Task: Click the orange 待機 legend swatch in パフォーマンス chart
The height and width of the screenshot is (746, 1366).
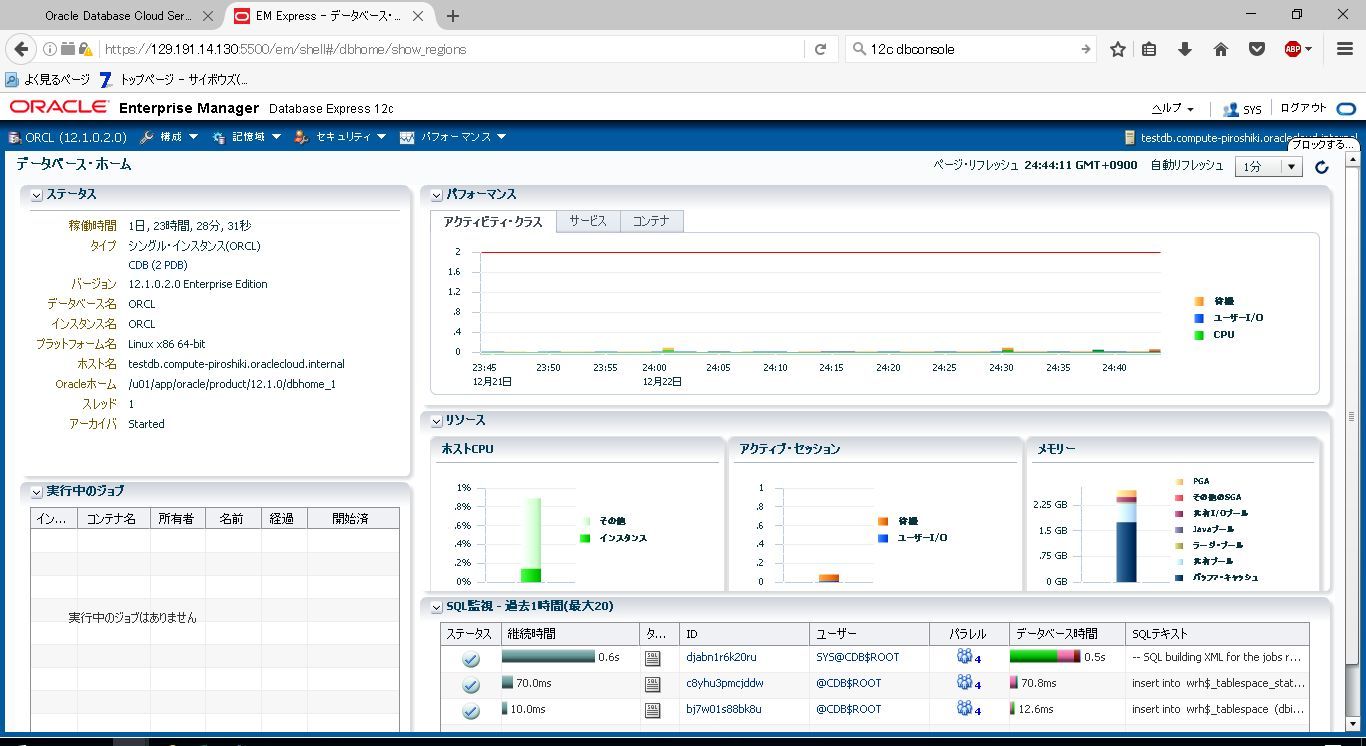Action: 1199,301
